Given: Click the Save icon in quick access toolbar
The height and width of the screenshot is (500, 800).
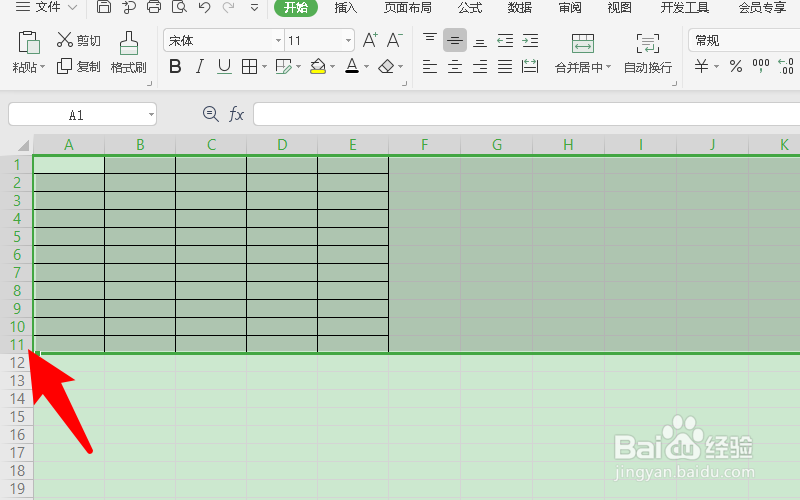Looking at the screenshot, I should [x=104, y=7].
